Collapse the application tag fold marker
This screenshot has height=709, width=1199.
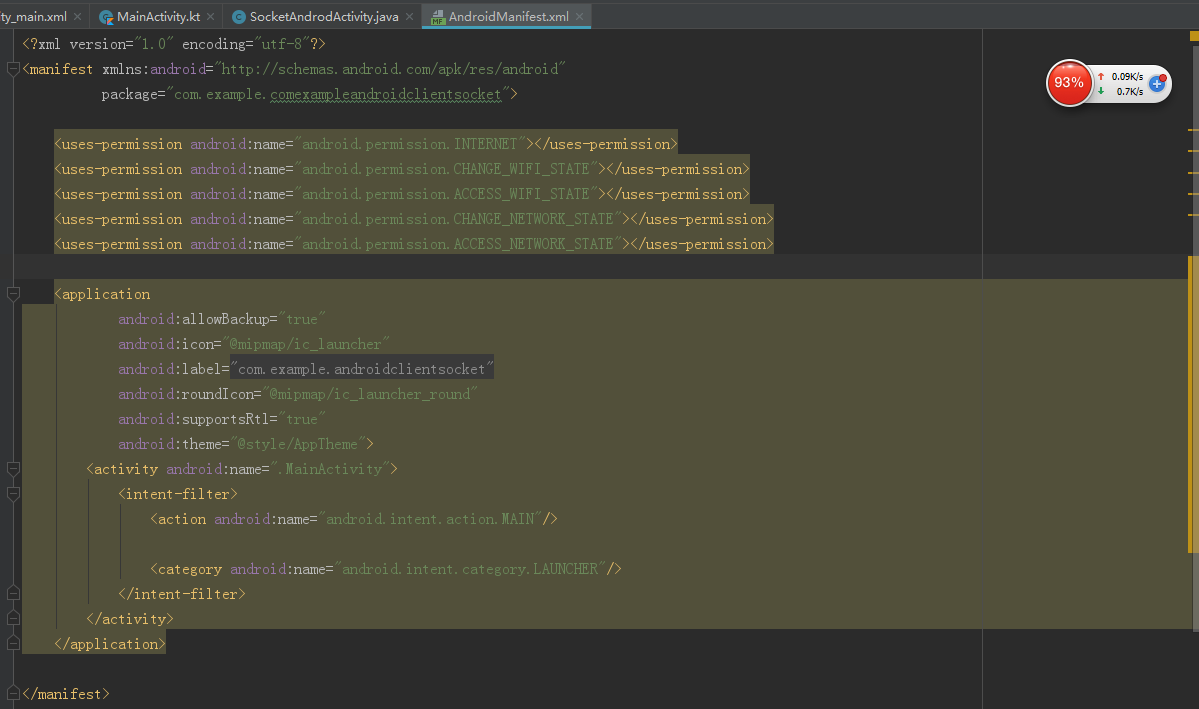pyautogui.click(x=13, y=294)
